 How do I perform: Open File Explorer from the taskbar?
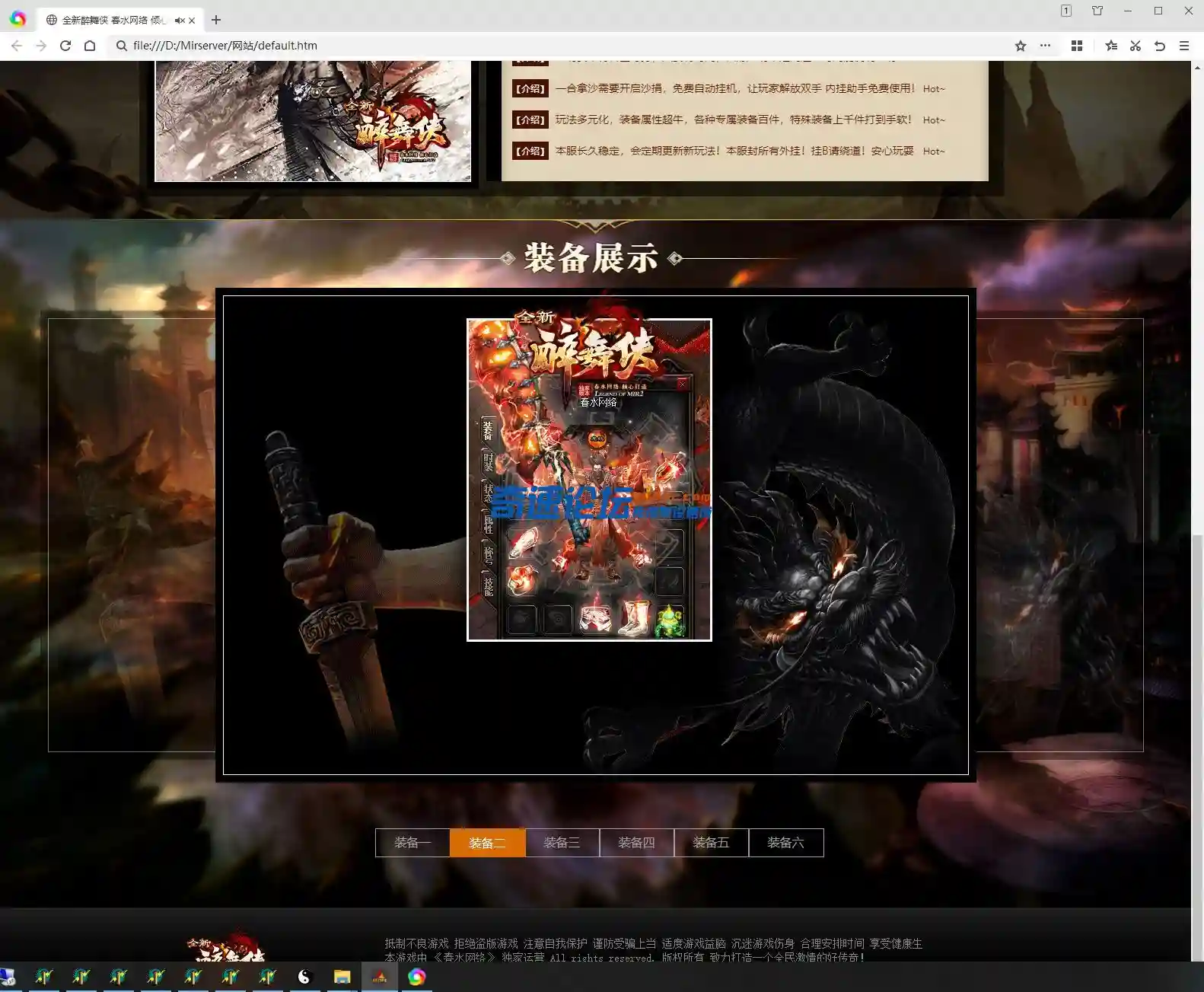[342, 977]
